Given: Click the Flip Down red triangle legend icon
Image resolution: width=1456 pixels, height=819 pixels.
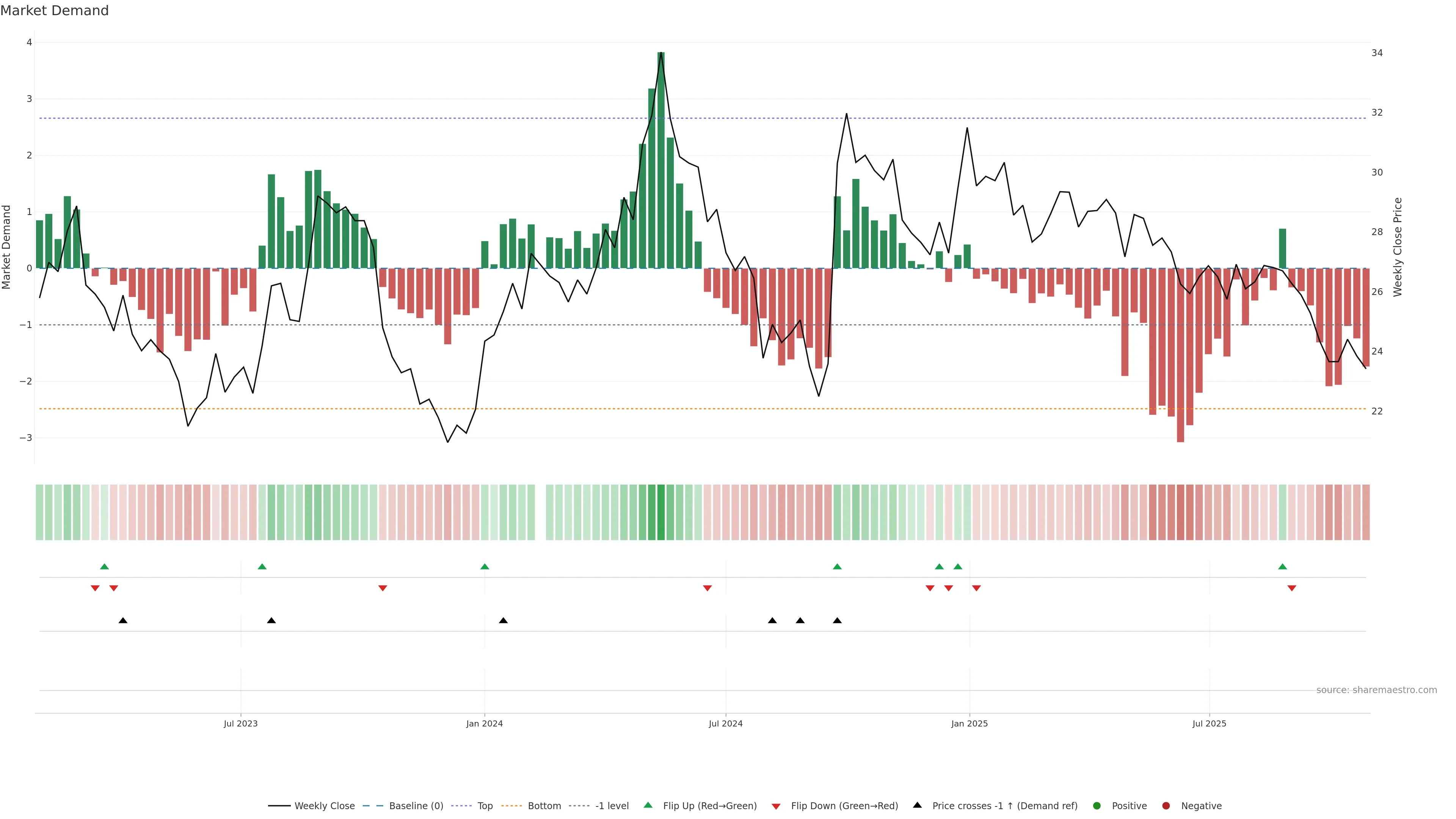Looking at the screenshot, I should tap(776, 806).
